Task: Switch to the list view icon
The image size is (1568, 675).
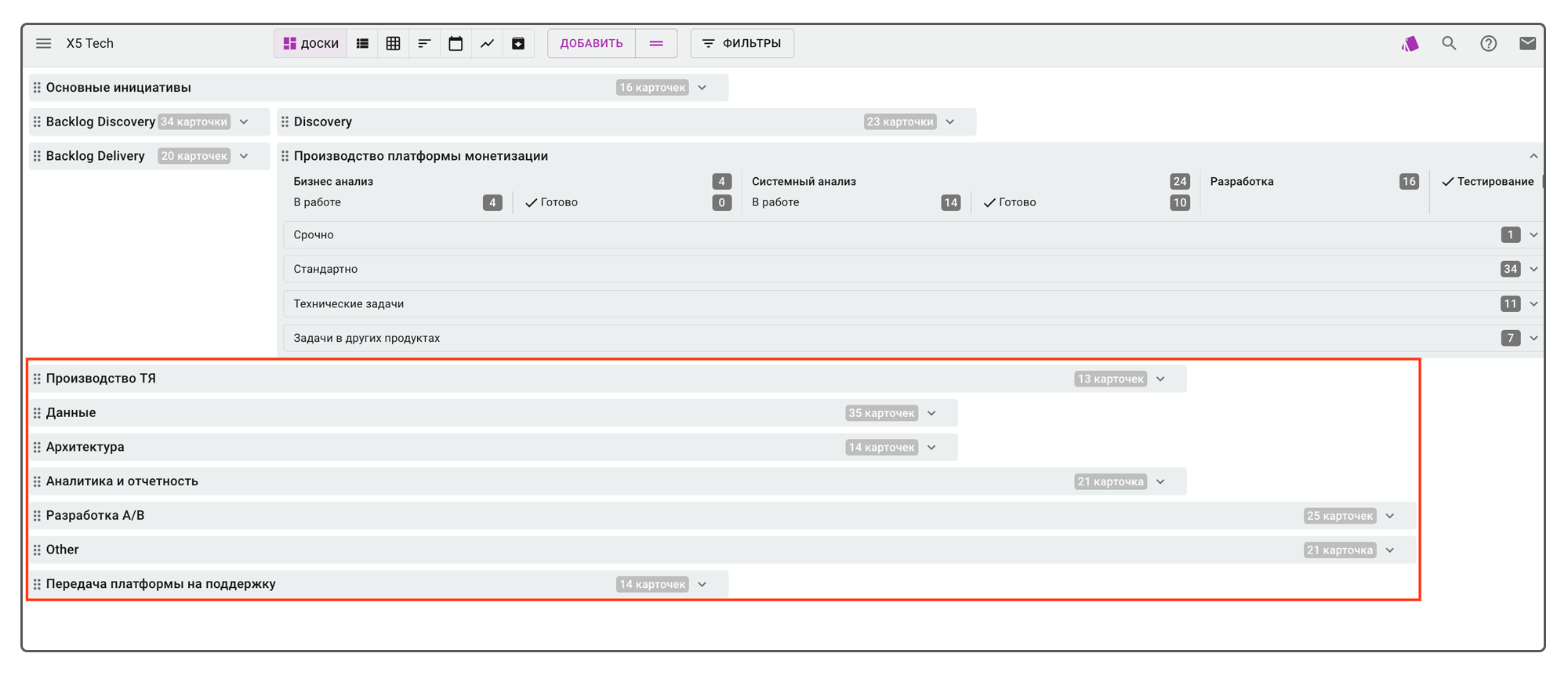Action: point(362,44)
